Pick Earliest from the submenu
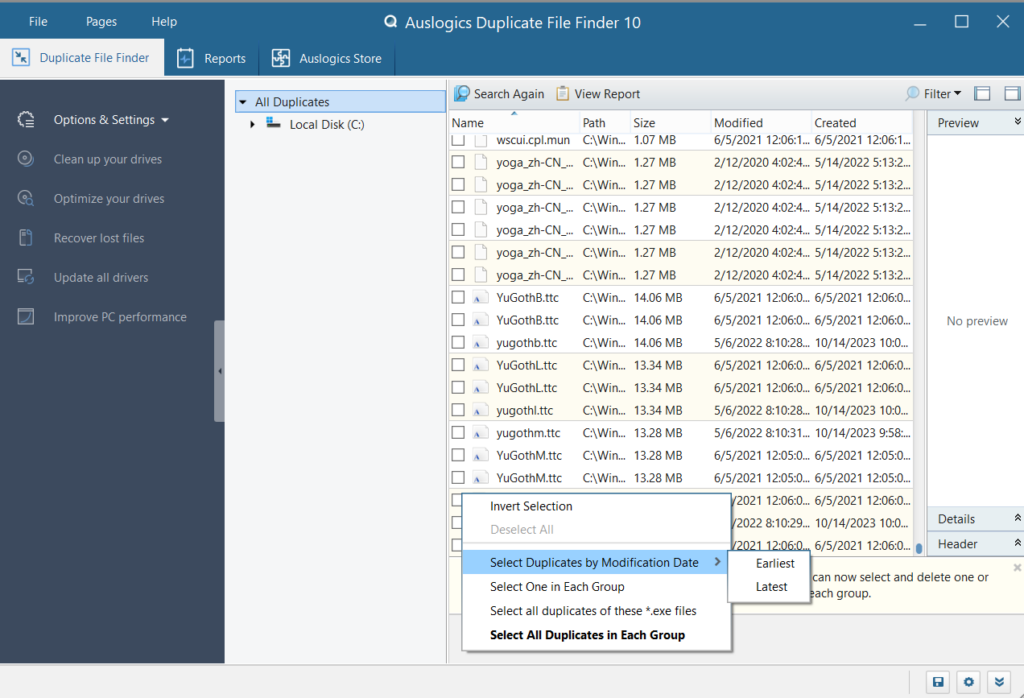This screenshot has width=1024, height=698. [x=775, y=563]
